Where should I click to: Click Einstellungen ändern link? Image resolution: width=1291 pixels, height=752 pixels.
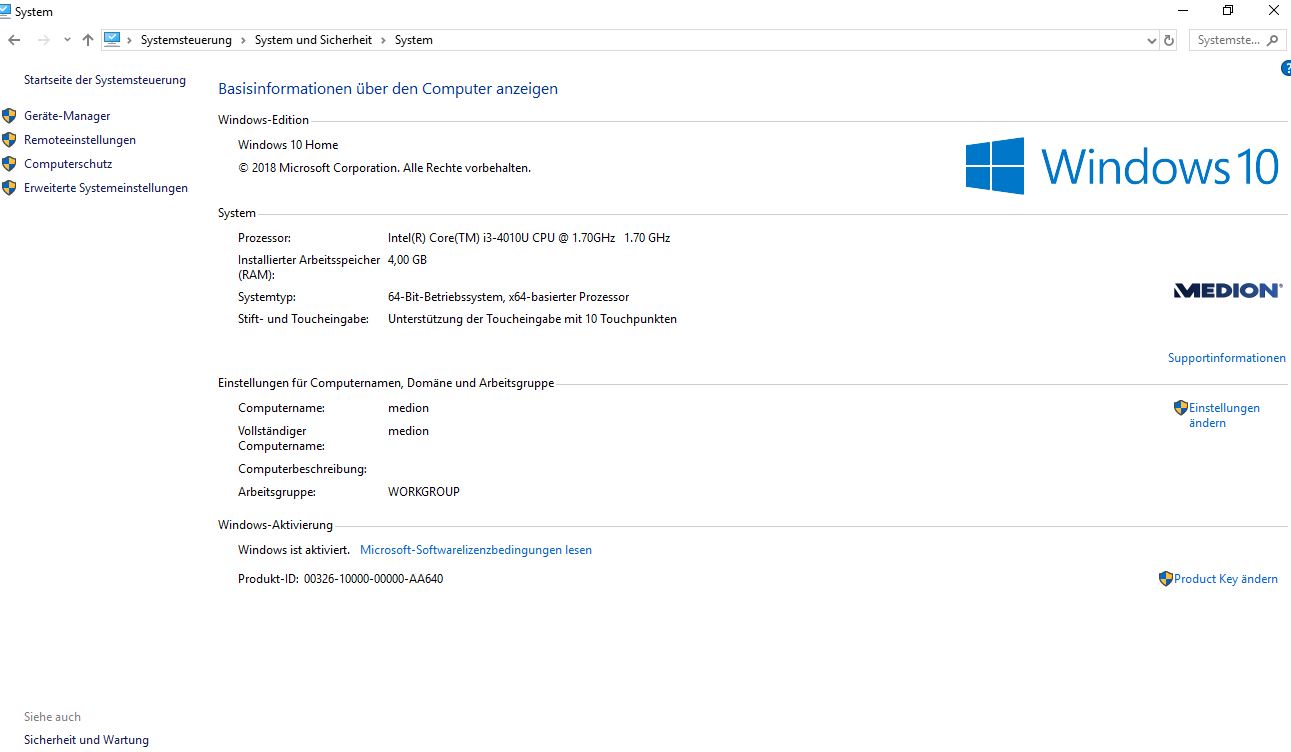click(1224, 415)
